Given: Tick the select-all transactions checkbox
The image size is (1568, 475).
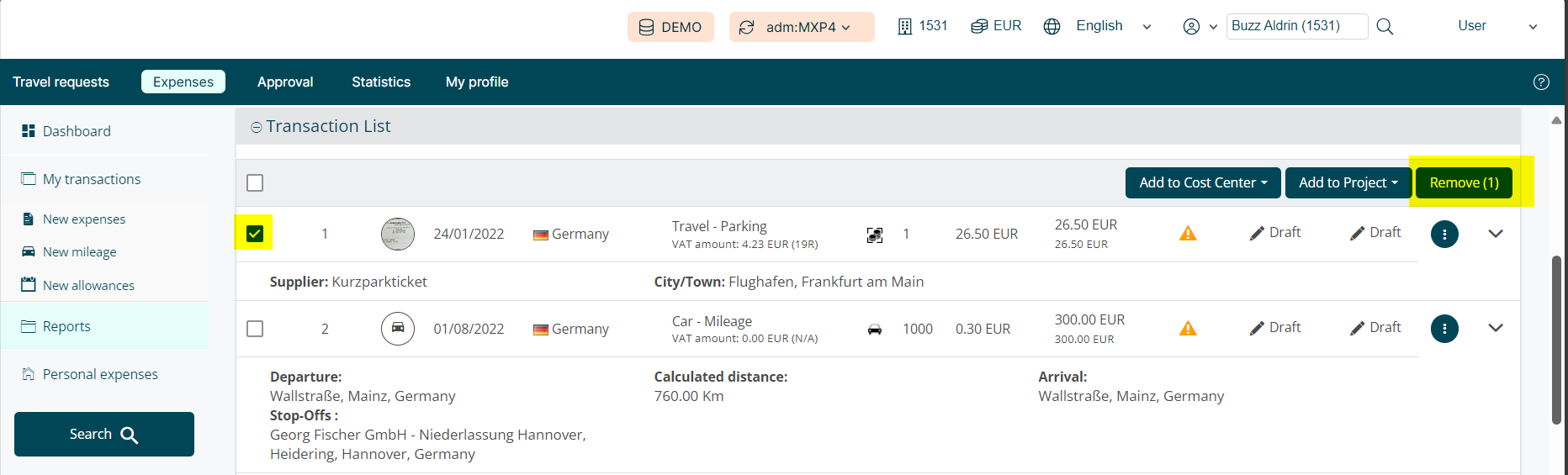Looking at the screenshot, I should pos(255,182).
